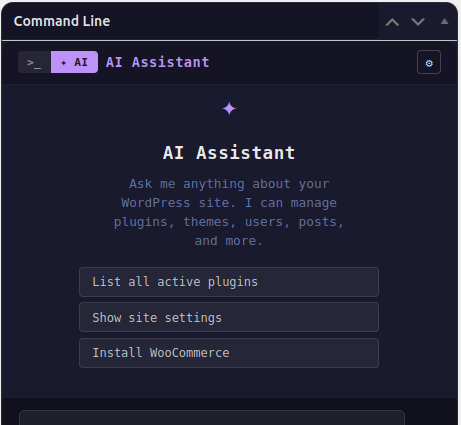The height and width of the screenshot is (425, 461).
Task: Move Command Line widget down
Action: [x=418, y=22]
